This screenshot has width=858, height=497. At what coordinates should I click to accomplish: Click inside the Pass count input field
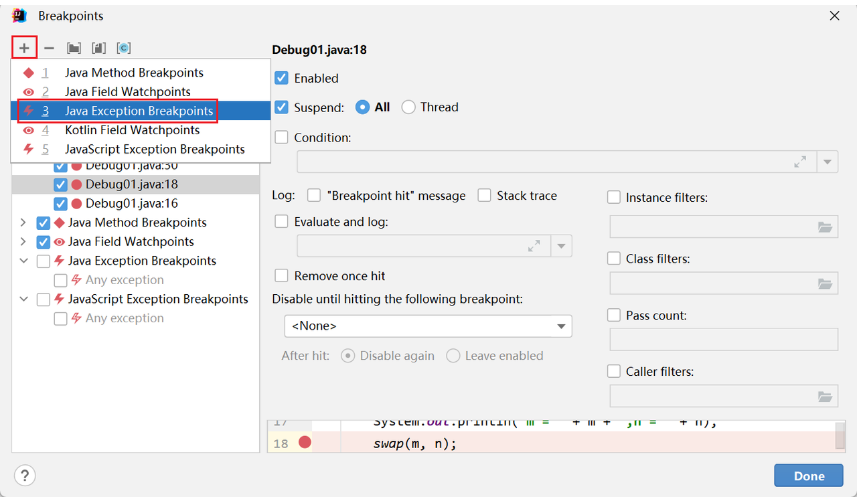pyautogui.click(x=723, y=339)
